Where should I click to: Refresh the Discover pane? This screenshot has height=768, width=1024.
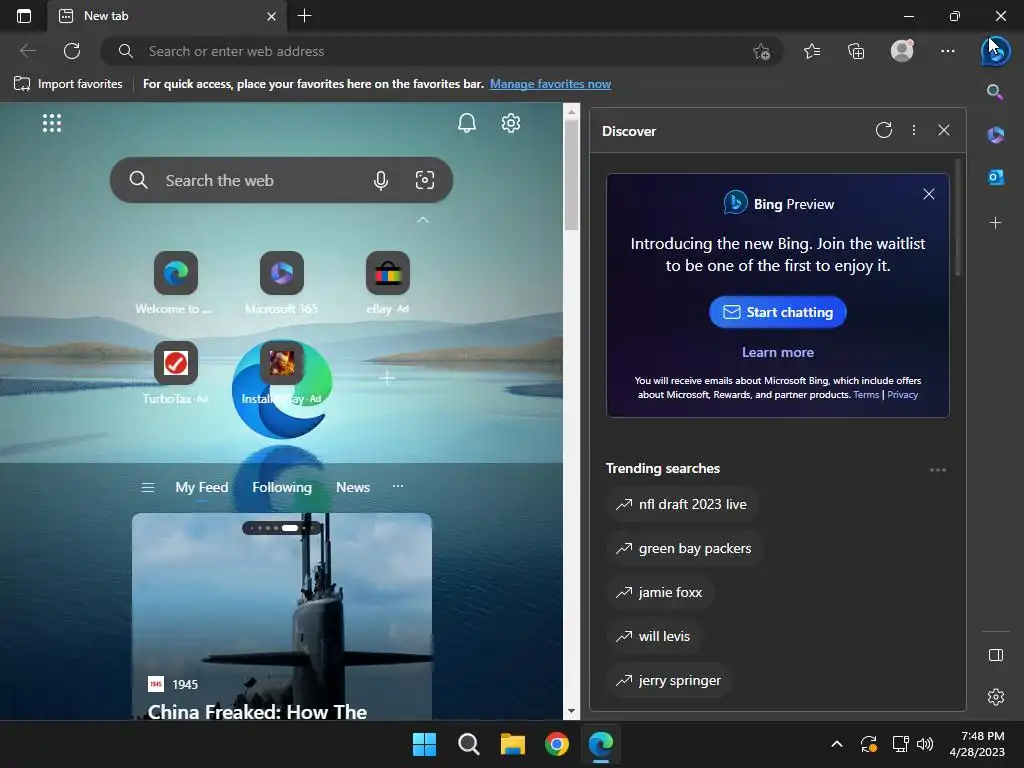point(884,130)
